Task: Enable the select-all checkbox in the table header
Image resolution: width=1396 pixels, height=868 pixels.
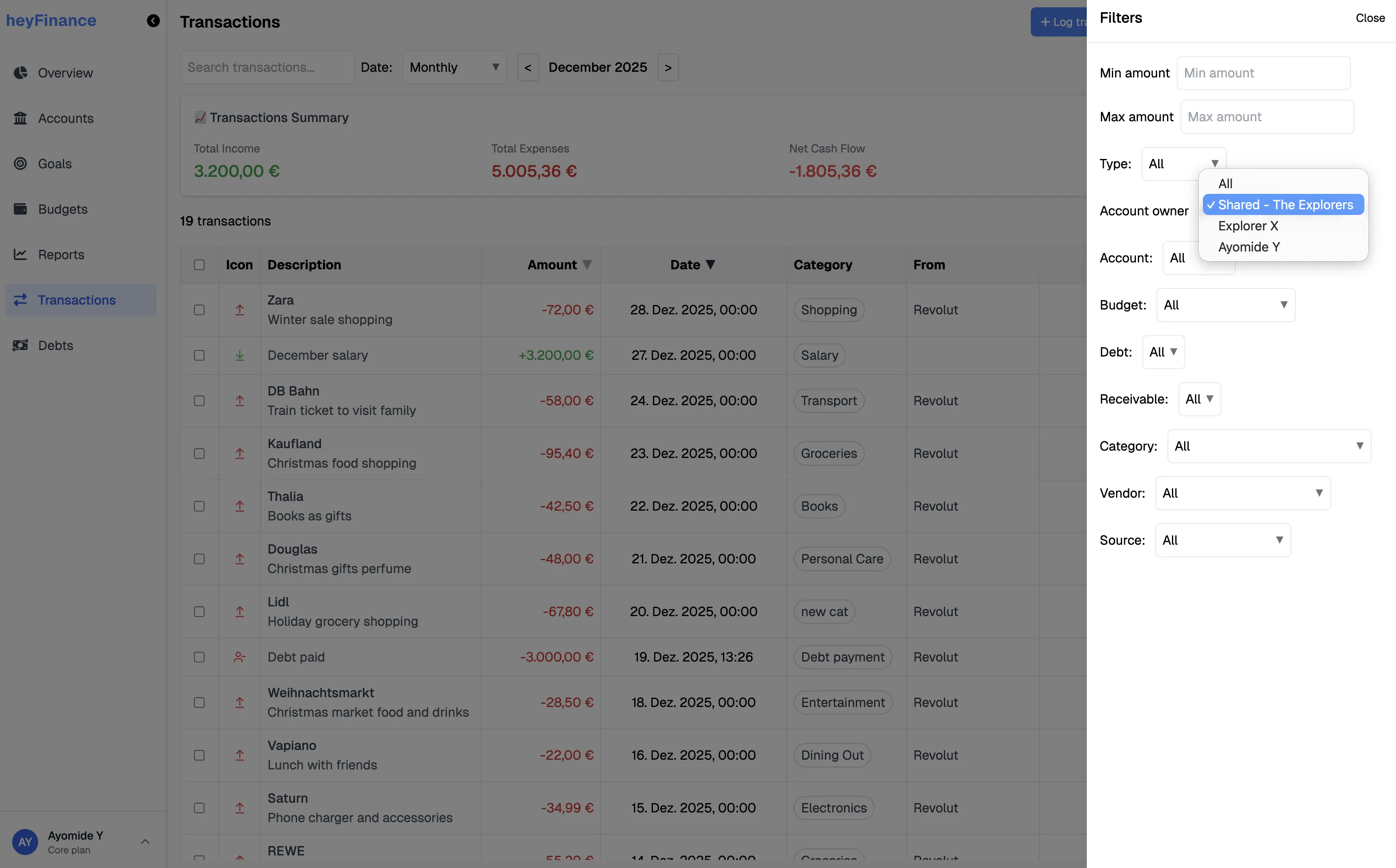Action: pyautogui.click(x=199, y=264)
